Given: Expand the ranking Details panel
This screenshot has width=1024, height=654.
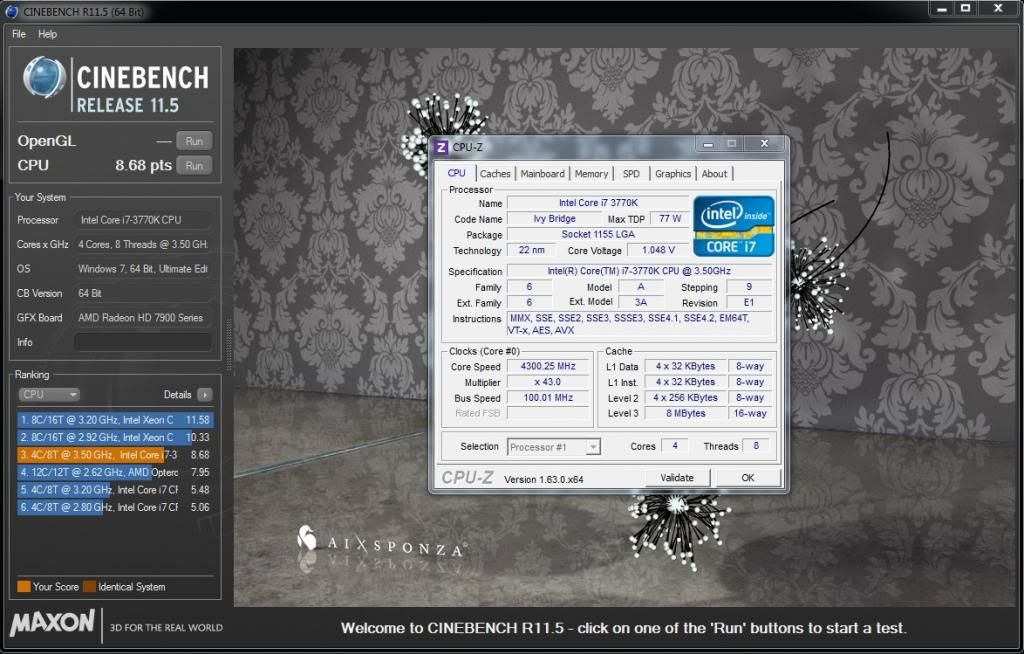Looking at the screenshot, I should (x=203, y=394).
